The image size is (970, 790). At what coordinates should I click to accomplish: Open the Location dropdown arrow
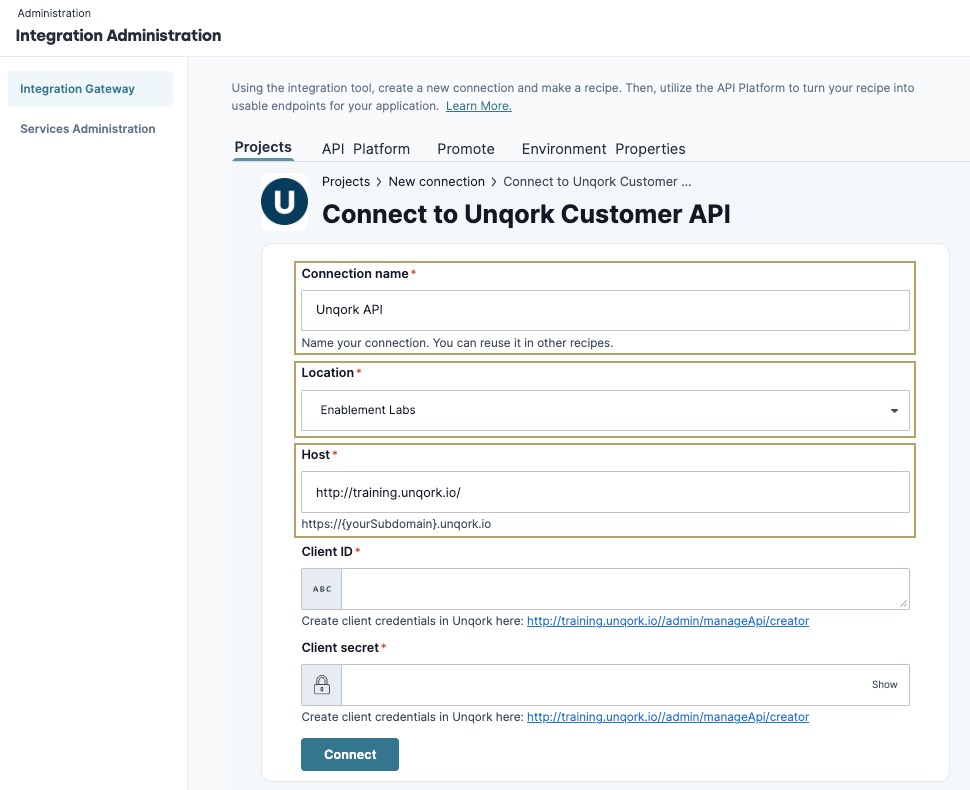[x=894, y=411]
